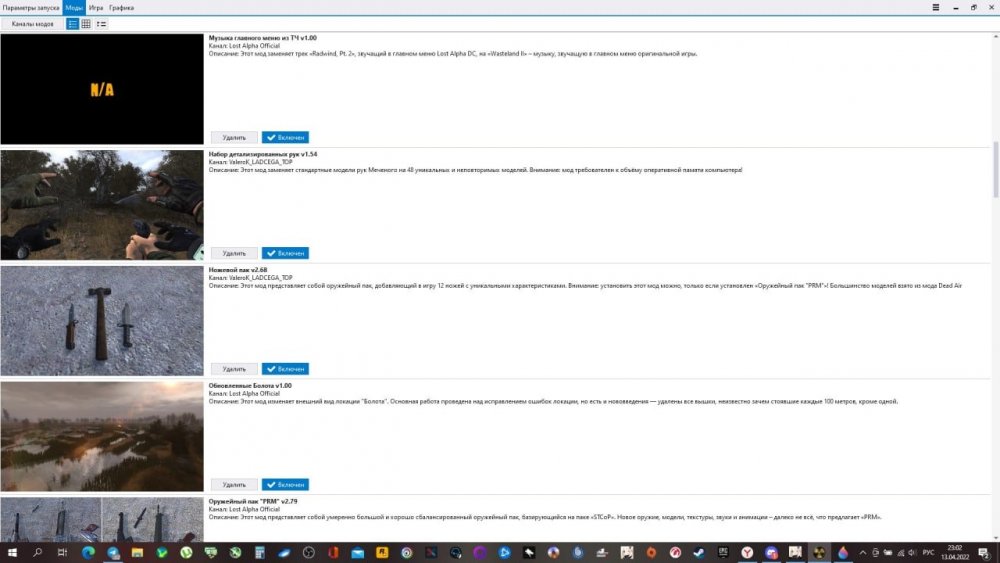
Task: Delete the Набор детализированных рук mod
Action: 234,253
